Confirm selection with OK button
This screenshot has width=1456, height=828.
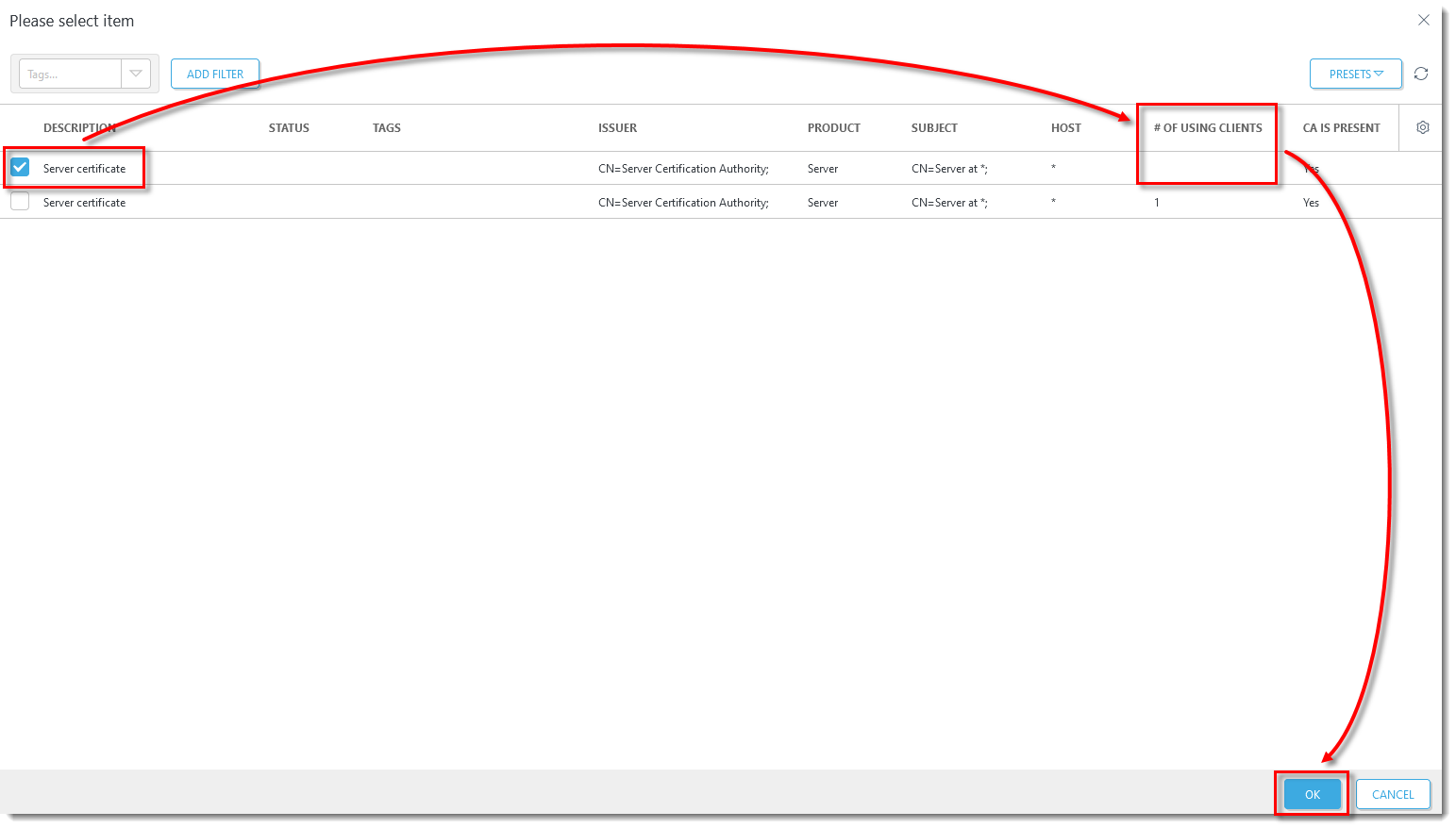(1313, 794)
